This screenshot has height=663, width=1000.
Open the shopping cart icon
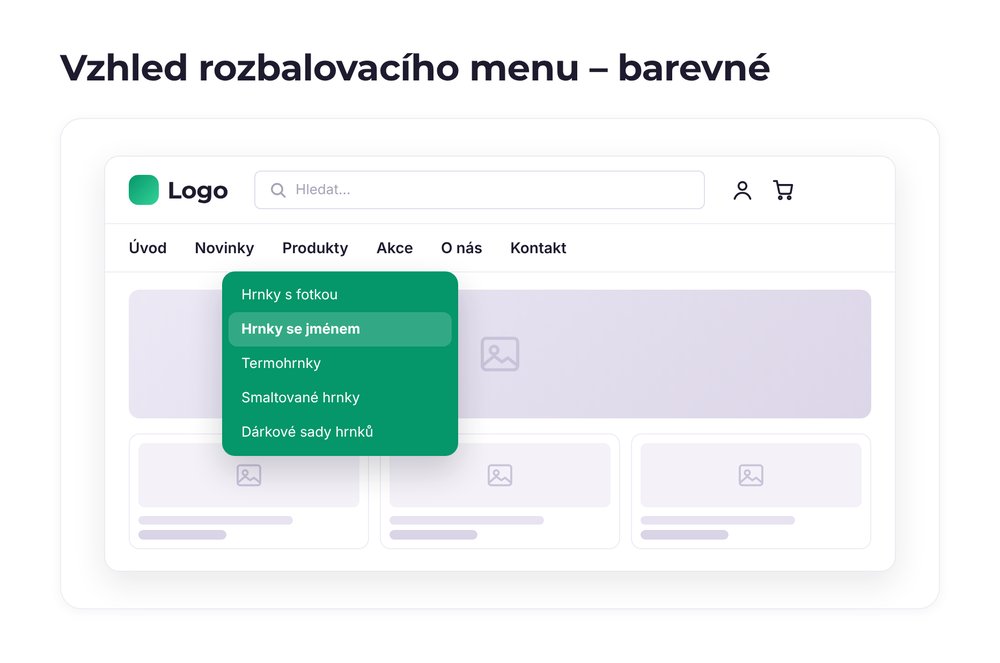783,190
